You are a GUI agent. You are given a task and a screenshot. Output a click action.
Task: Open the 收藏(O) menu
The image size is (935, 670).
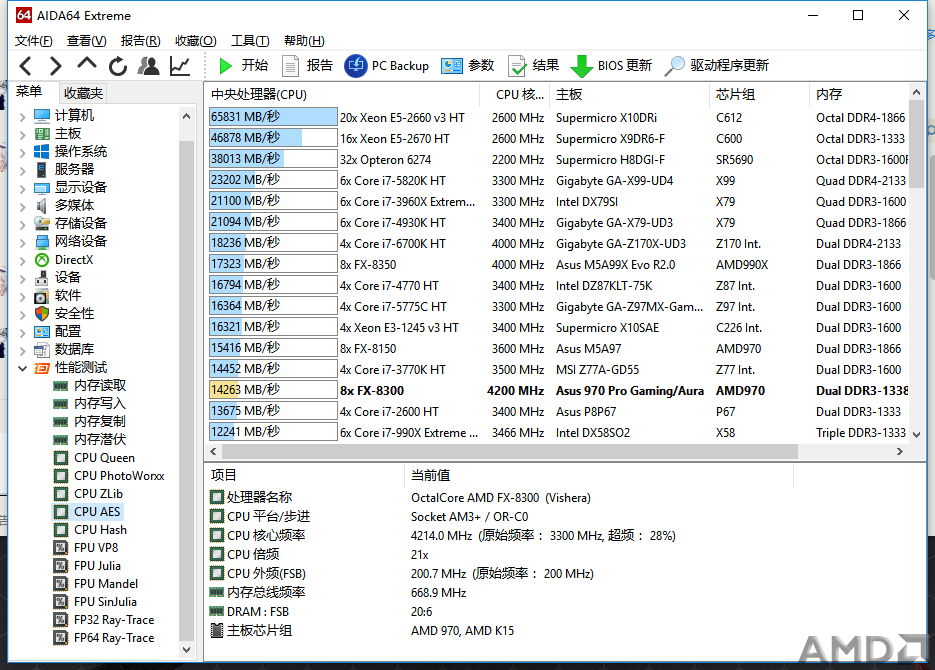pyautogui.click(x=196, y=41)
